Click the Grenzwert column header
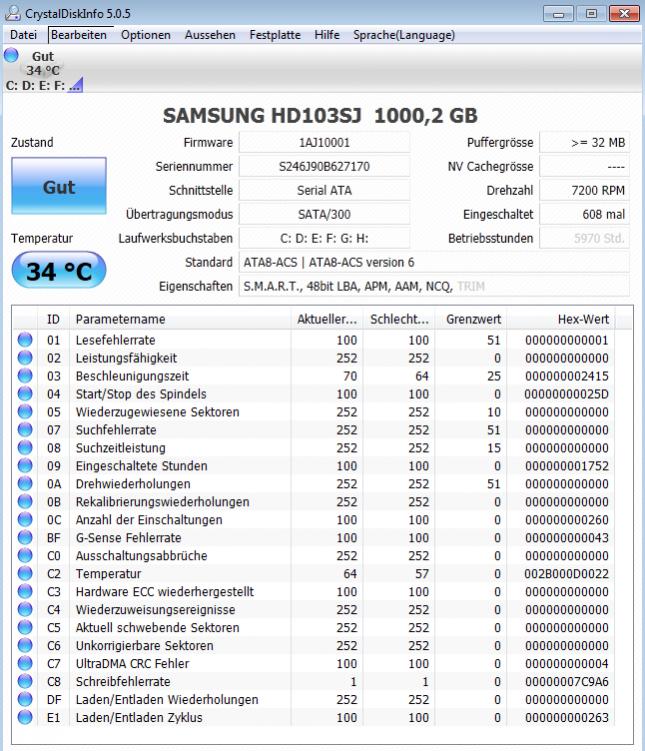 click(471, 319)
